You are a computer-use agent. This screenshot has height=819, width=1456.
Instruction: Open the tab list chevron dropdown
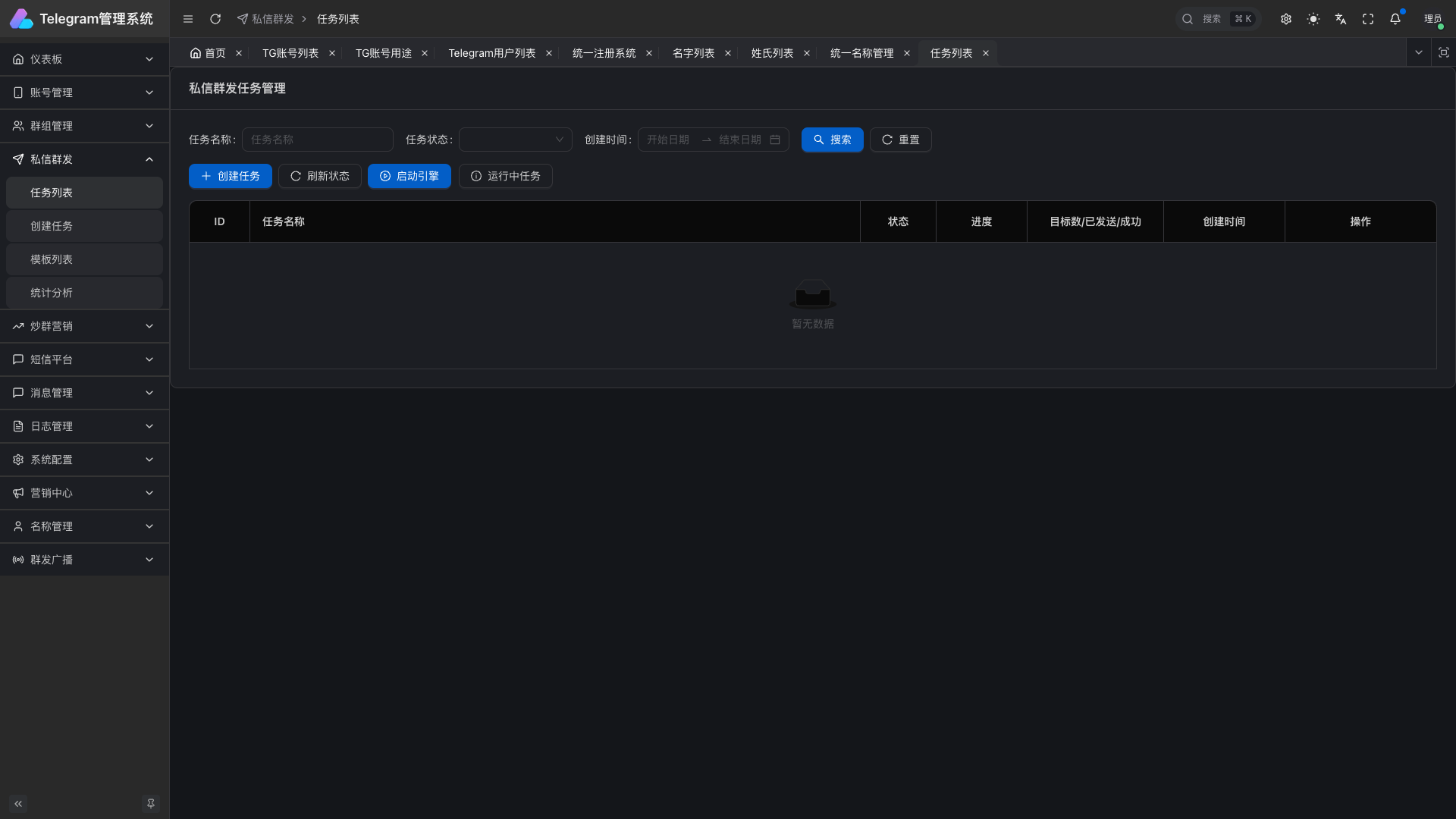click(1419, 52)
